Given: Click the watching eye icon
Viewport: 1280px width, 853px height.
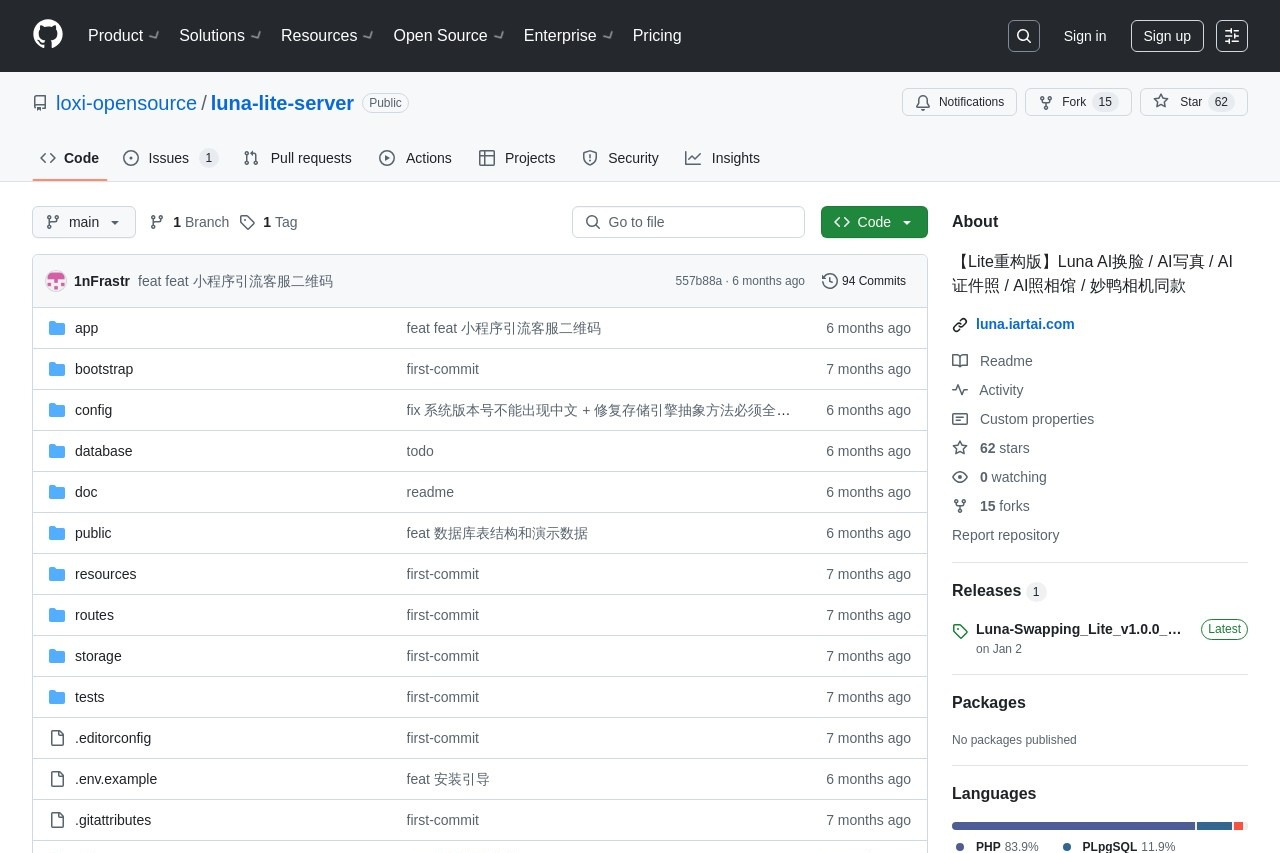Looking at the screenshot, I should pyautogui.click(x=960, y=477).
